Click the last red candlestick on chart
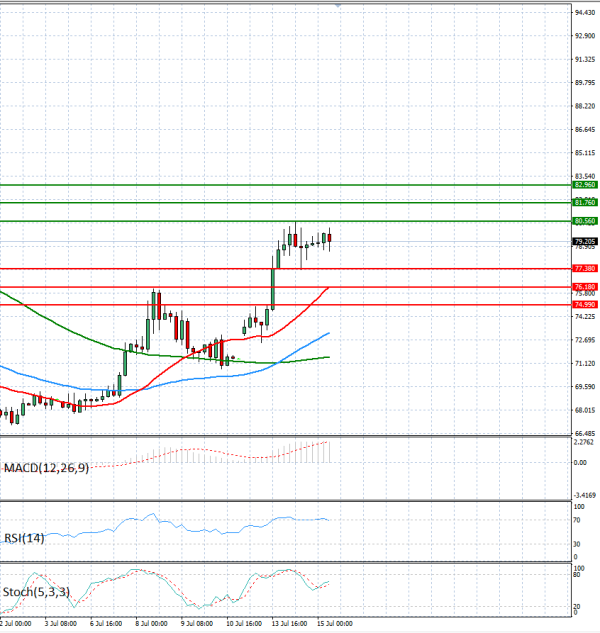 [330, 238]
